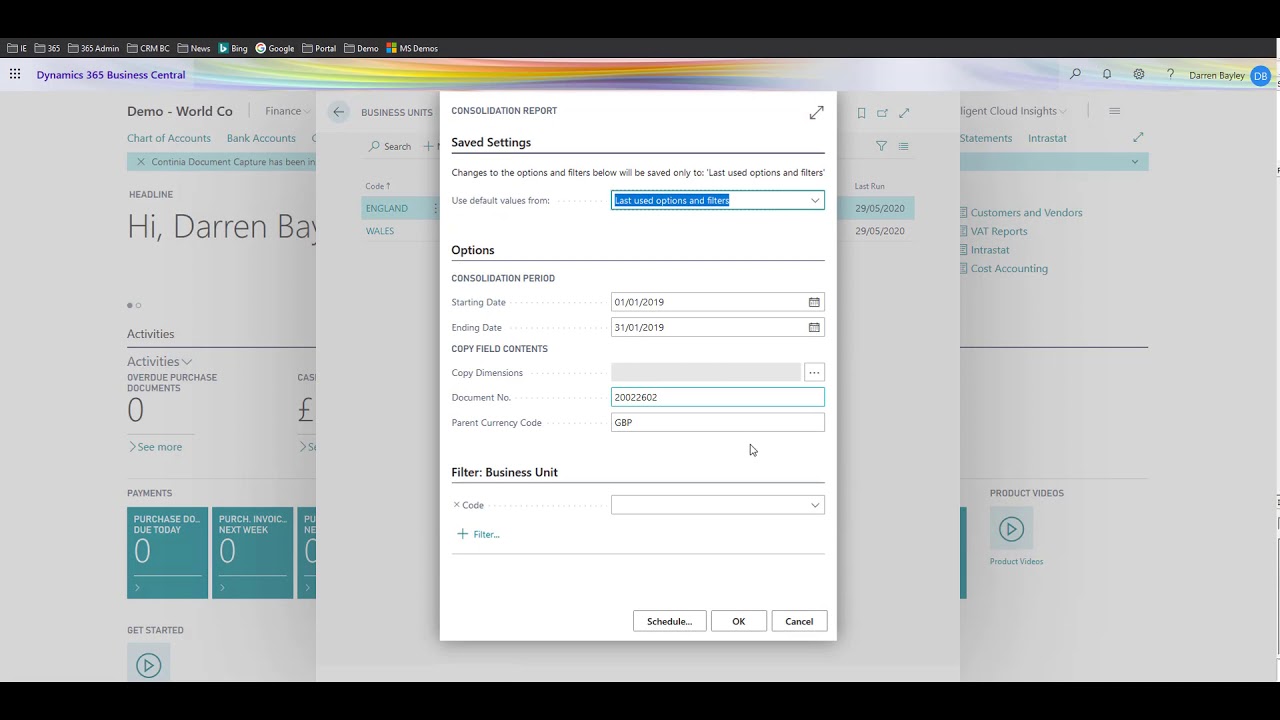Open the VAT Reports link
This screenshot has width=1280, height=720.
pos(999,231)
